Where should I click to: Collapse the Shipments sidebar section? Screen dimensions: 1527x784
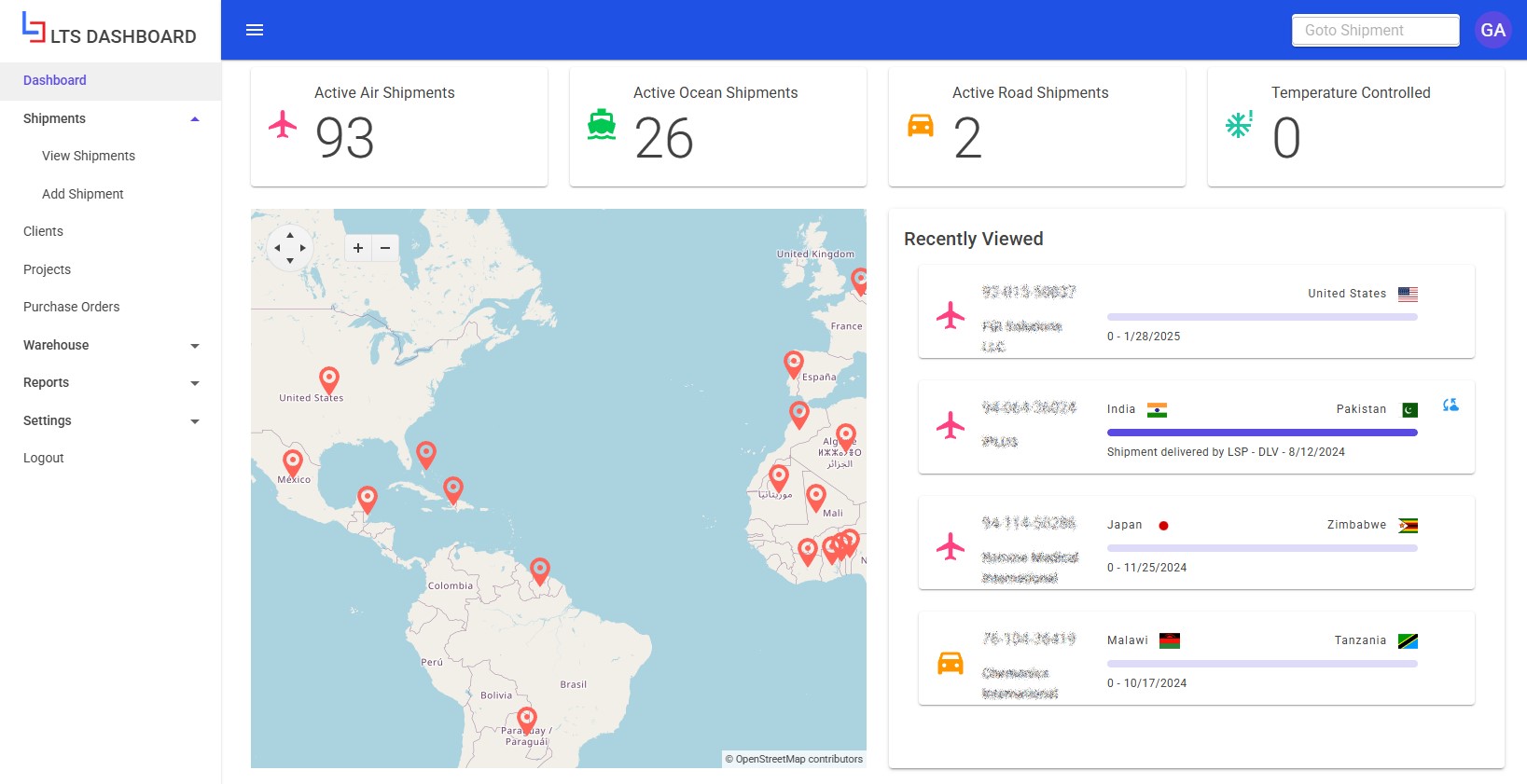pyautogui.click(x=195, y=119)
